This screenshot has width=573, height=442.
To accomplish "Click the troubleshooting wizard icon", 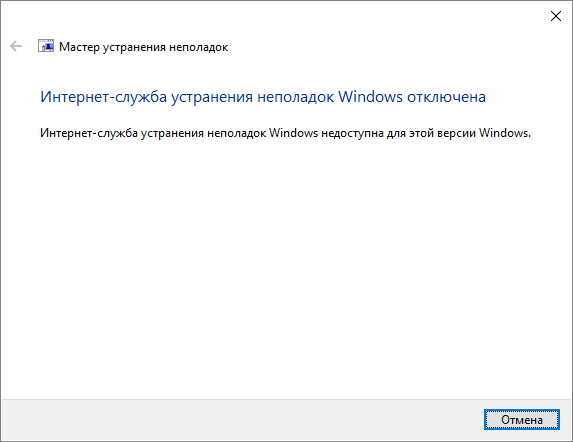I will coord(46,46).
